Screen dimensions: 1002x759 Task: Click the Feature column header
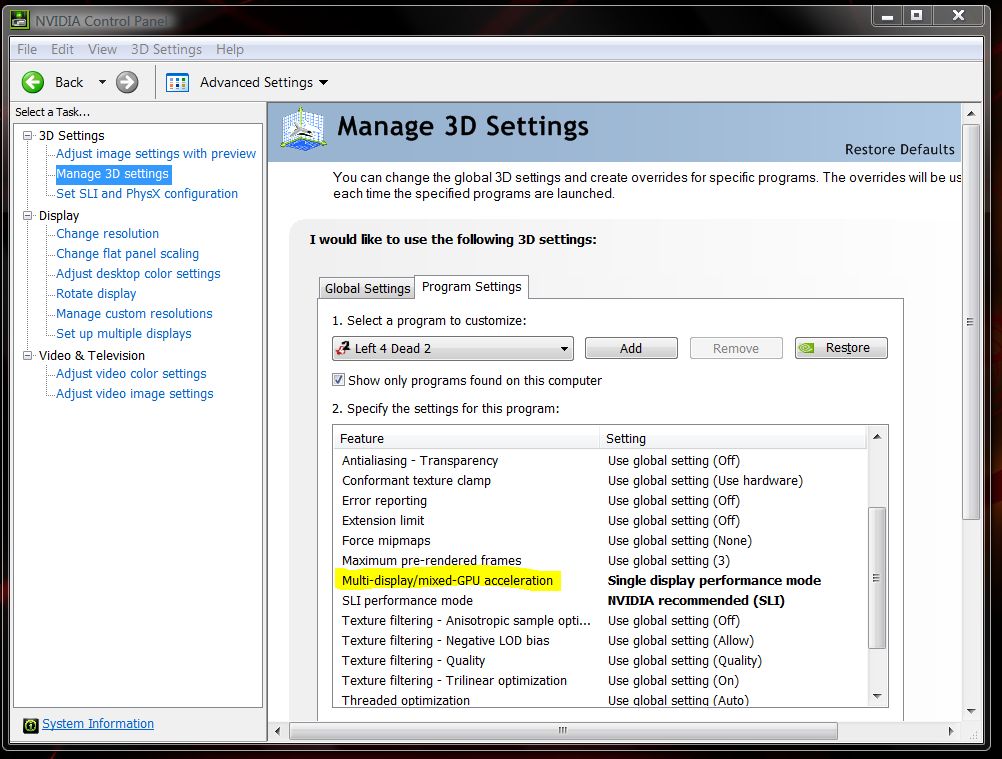pos(466,438)
